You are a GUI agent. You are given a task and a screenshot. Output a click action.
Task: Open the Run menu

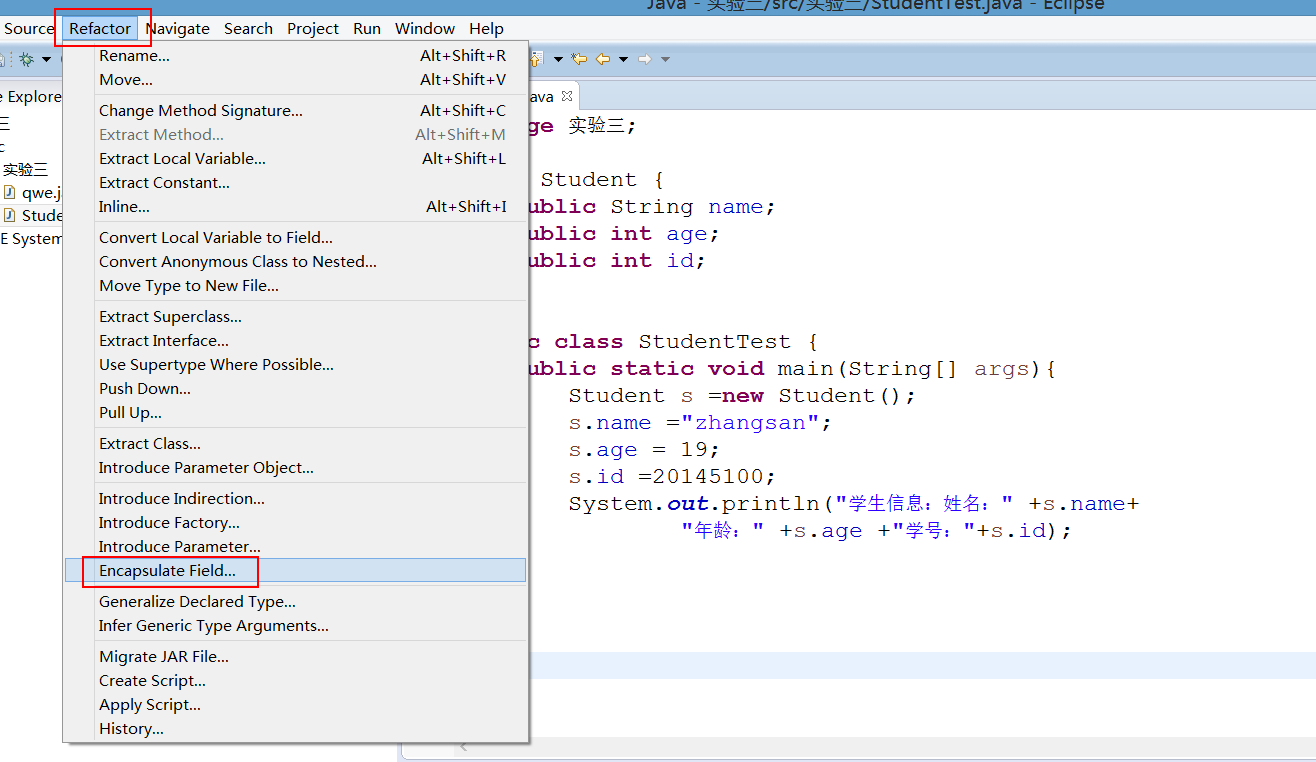pos(367,29)
